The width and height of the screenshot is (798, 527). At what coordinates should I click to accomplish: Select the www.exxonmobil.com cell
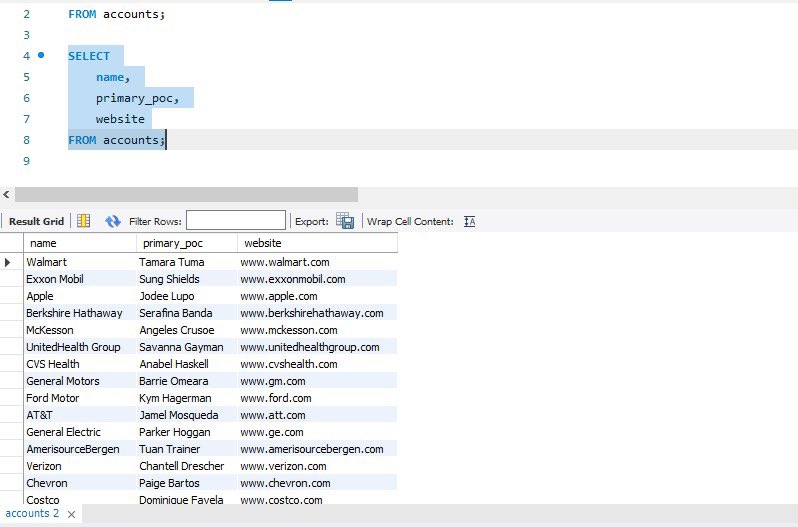(317, 279)
